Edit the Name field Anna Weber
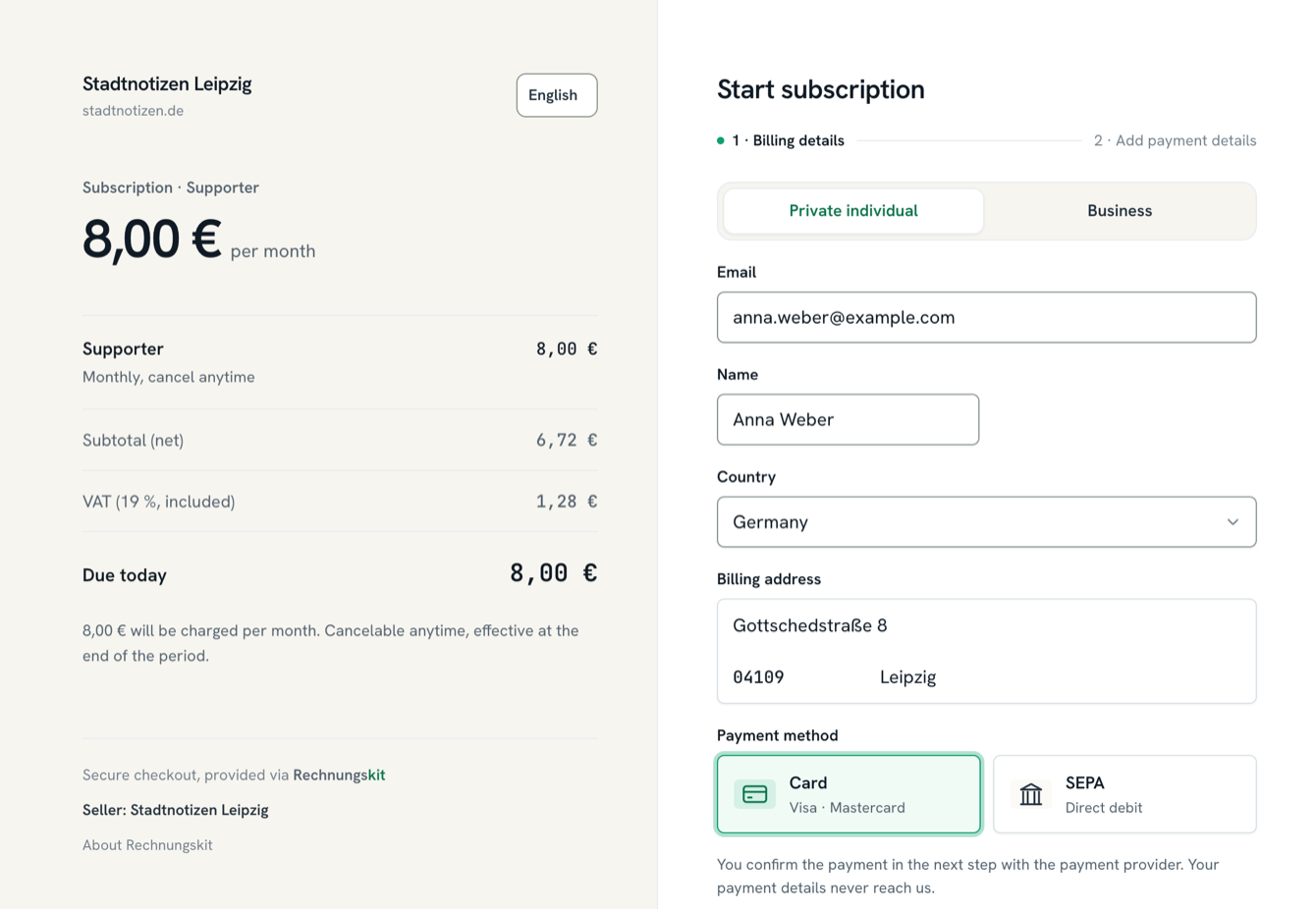The height and width of the screenshot is (909, 1316). point(848,419)
